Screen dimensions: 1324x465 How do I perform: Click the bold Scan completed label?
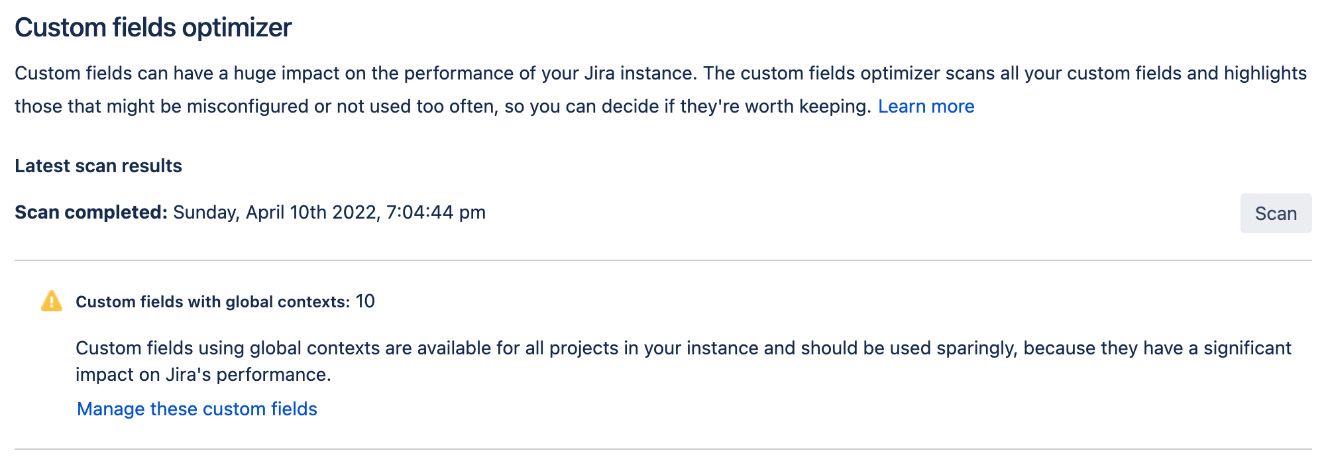coord(91,212)
